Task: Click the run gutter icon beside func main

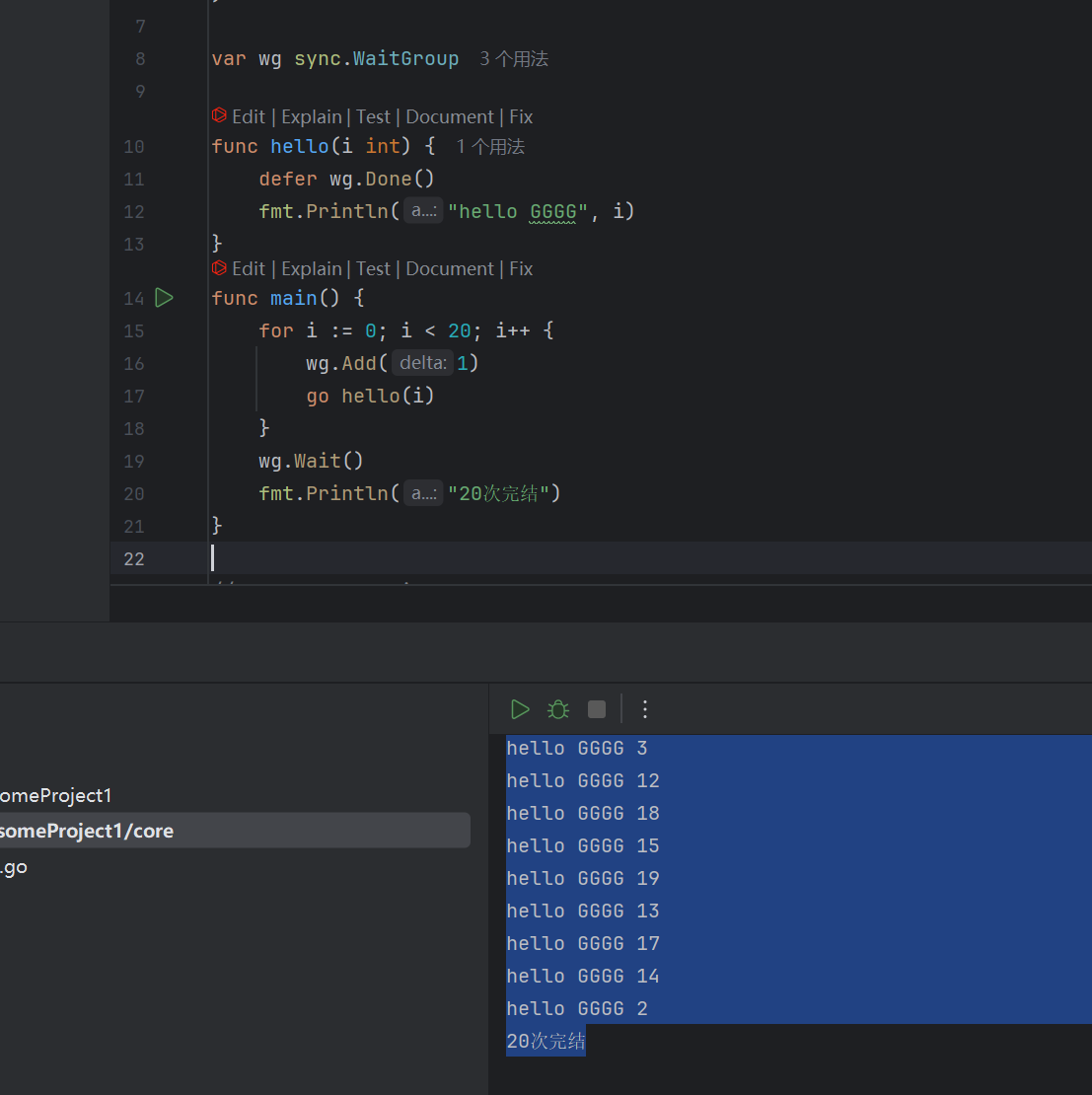Action: coord(164,298)
